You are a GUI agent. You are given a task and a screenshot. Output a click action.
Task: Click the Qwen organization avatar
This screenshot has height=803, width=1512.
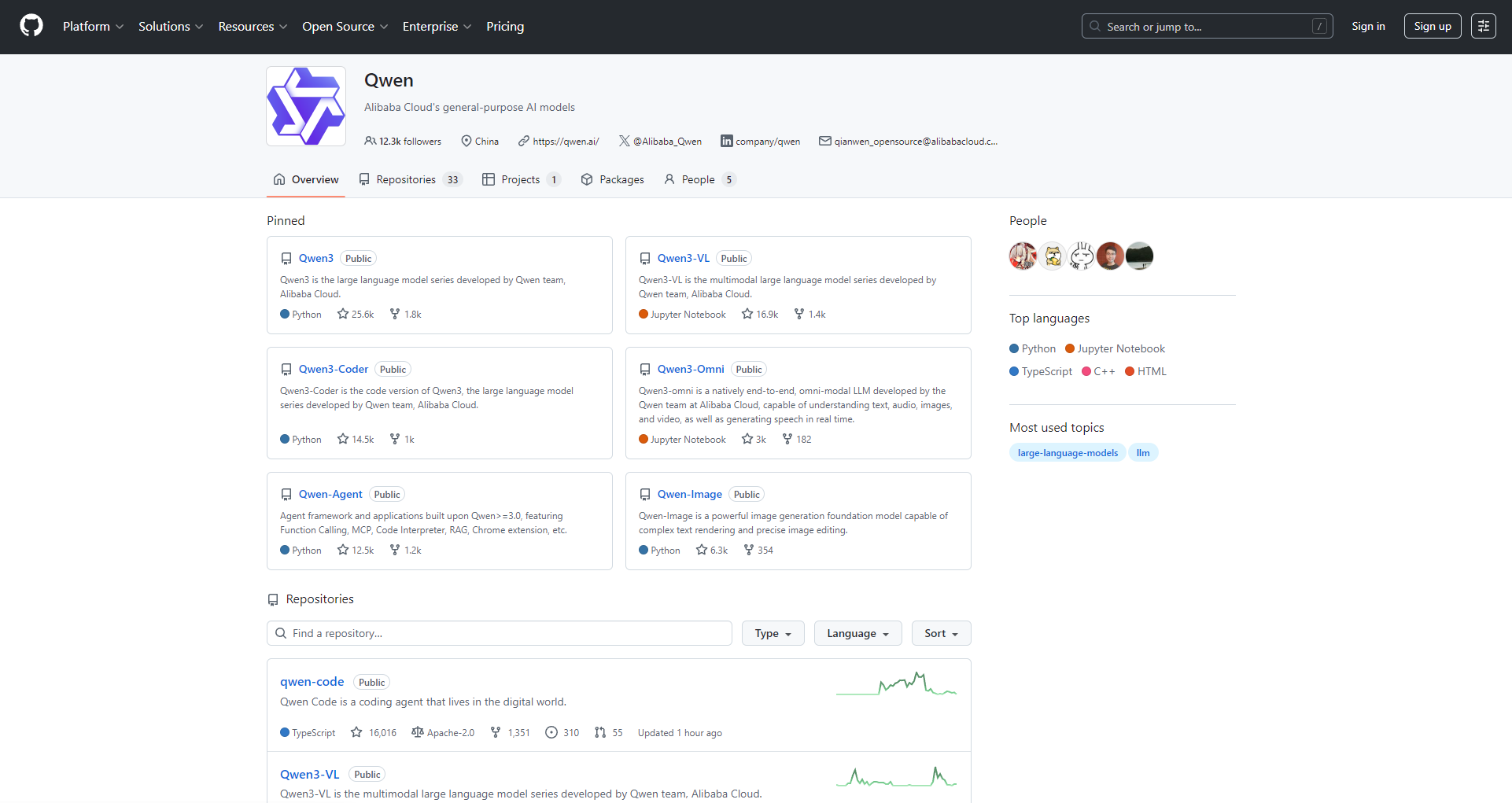(306, 106)
